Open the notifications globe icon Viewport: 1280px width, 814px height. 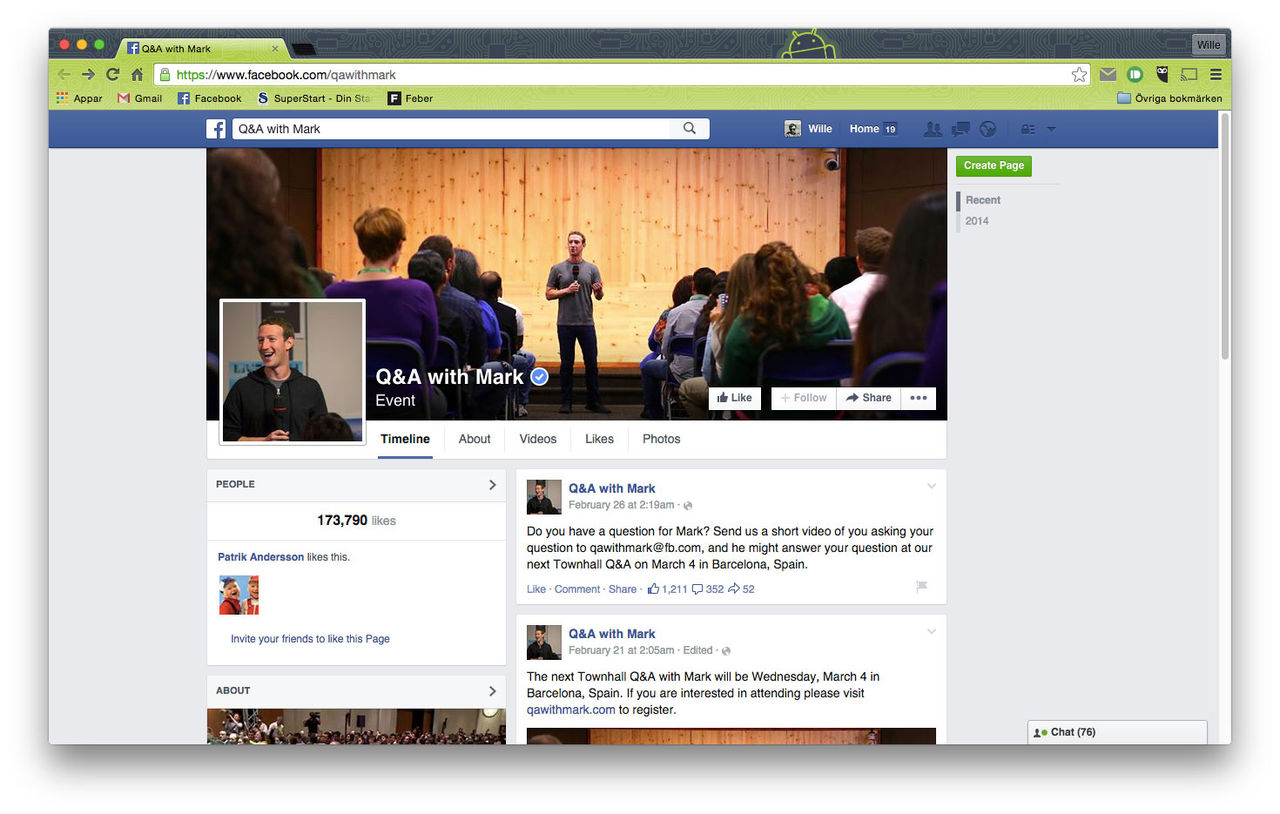[988, 129]
